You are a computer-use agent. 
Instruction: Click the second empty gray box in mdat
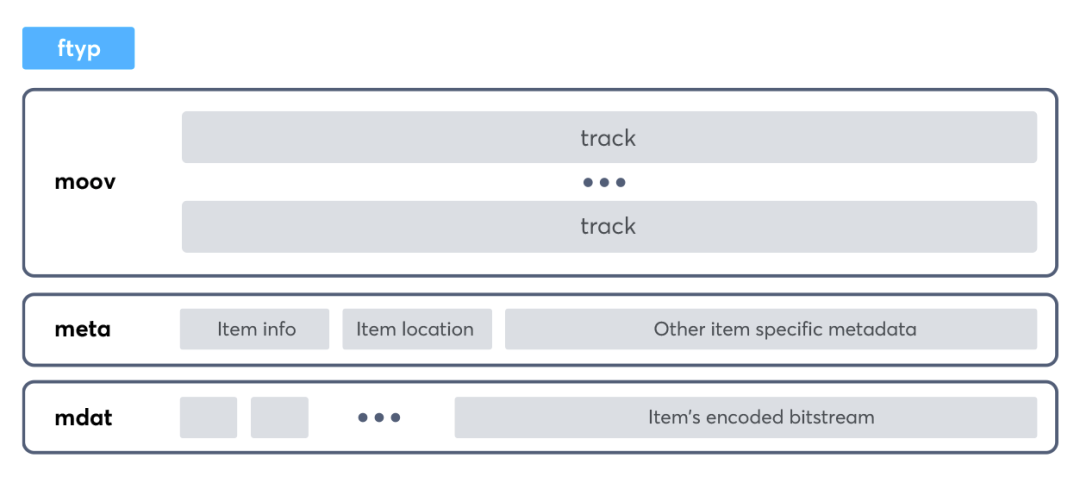point(279,417)
